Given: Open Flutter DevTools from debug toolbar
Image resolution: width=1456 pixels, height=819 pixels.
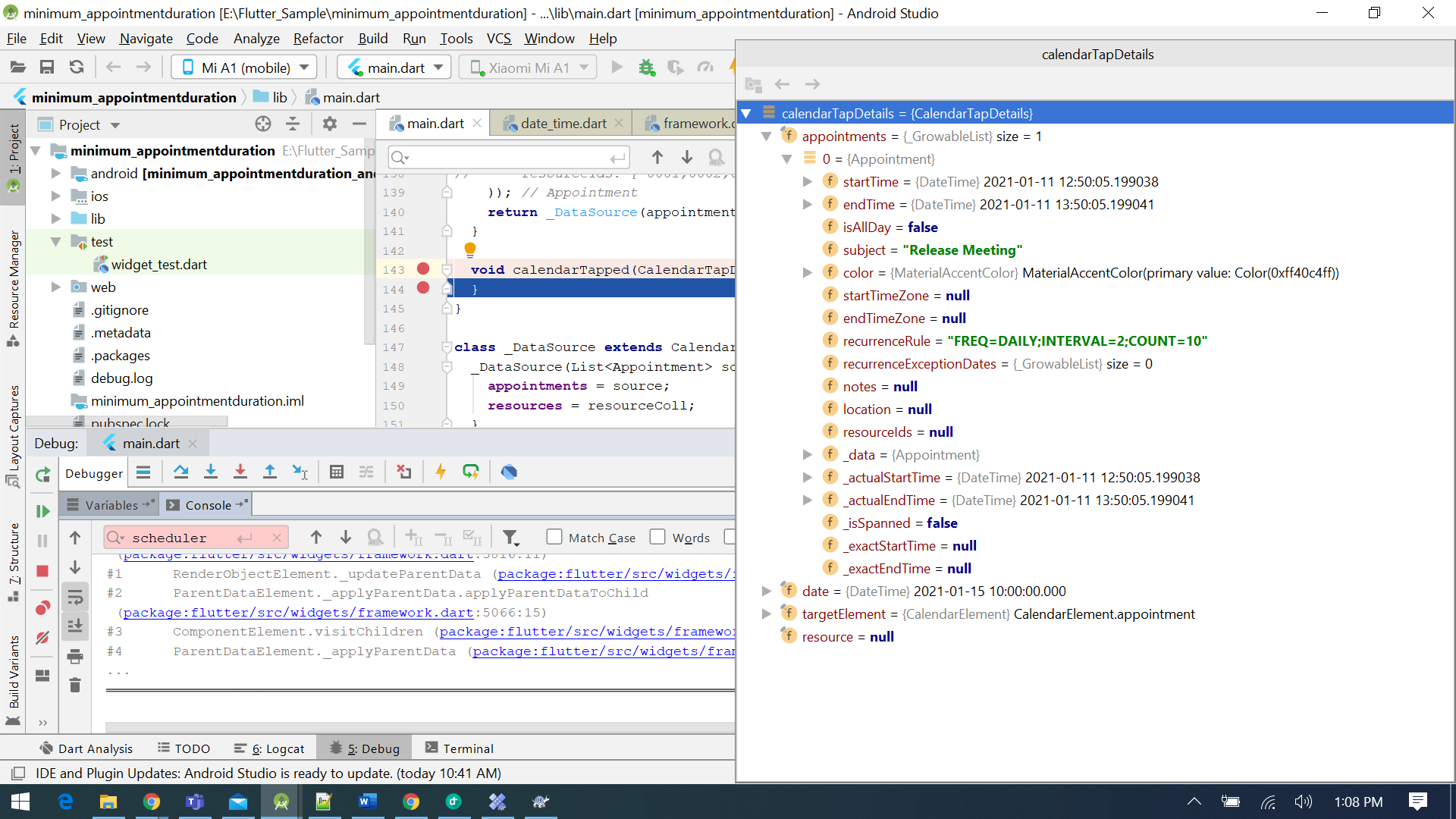Looking at the screenshot, I should [509, 472].
